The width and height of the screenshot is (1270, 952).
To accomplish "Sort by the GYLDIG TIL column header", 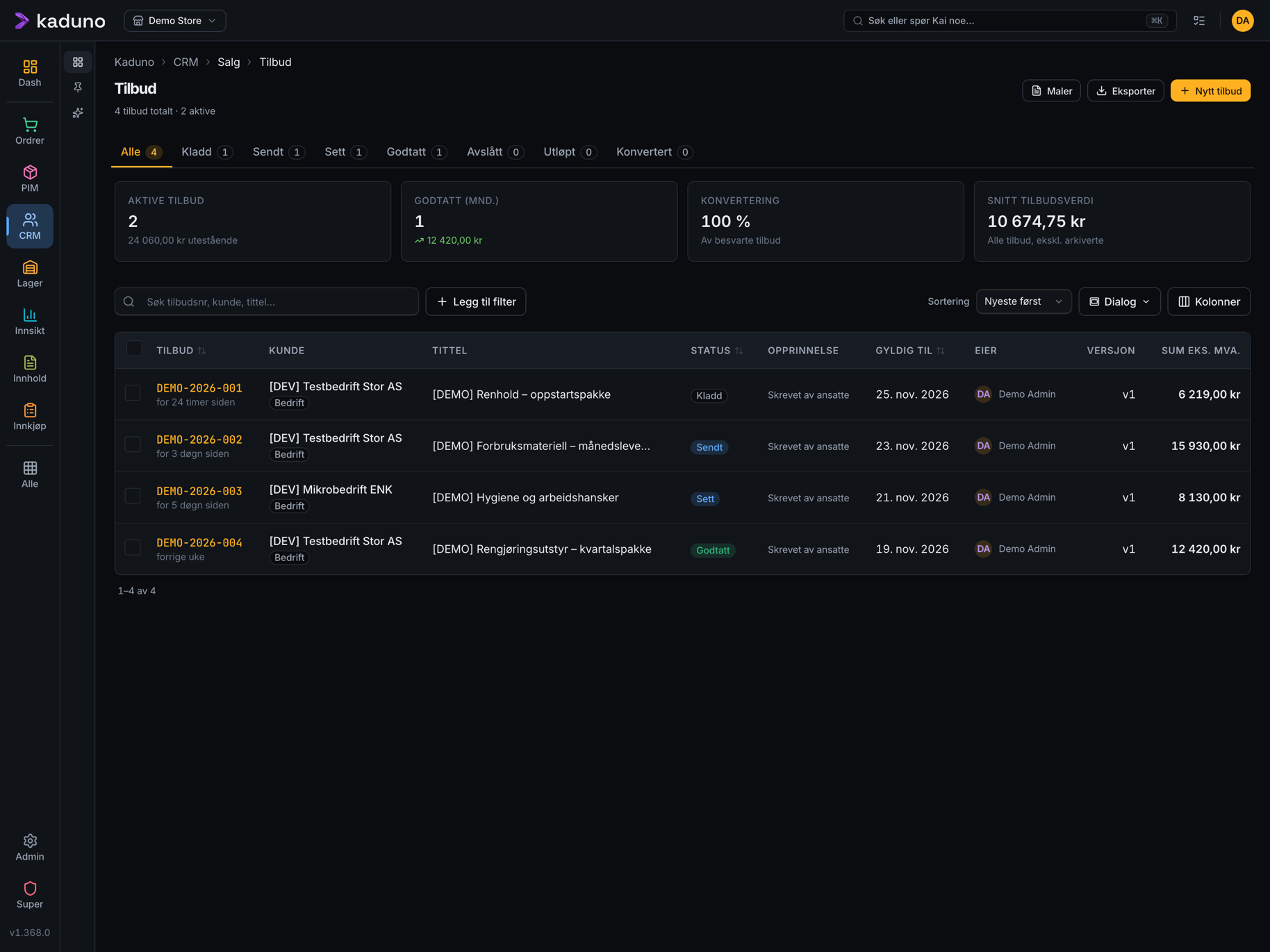I will click(910, 351).
